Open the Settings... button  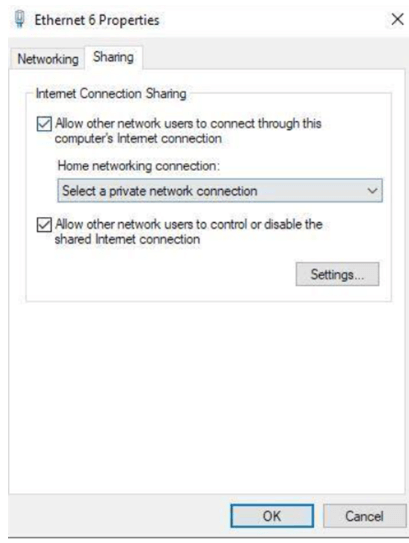(337, 274)
